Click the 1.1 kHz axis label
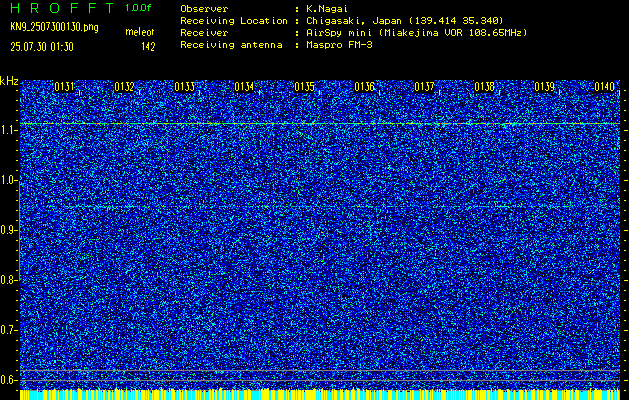This screenshot has width=629, height=400. 8,130
